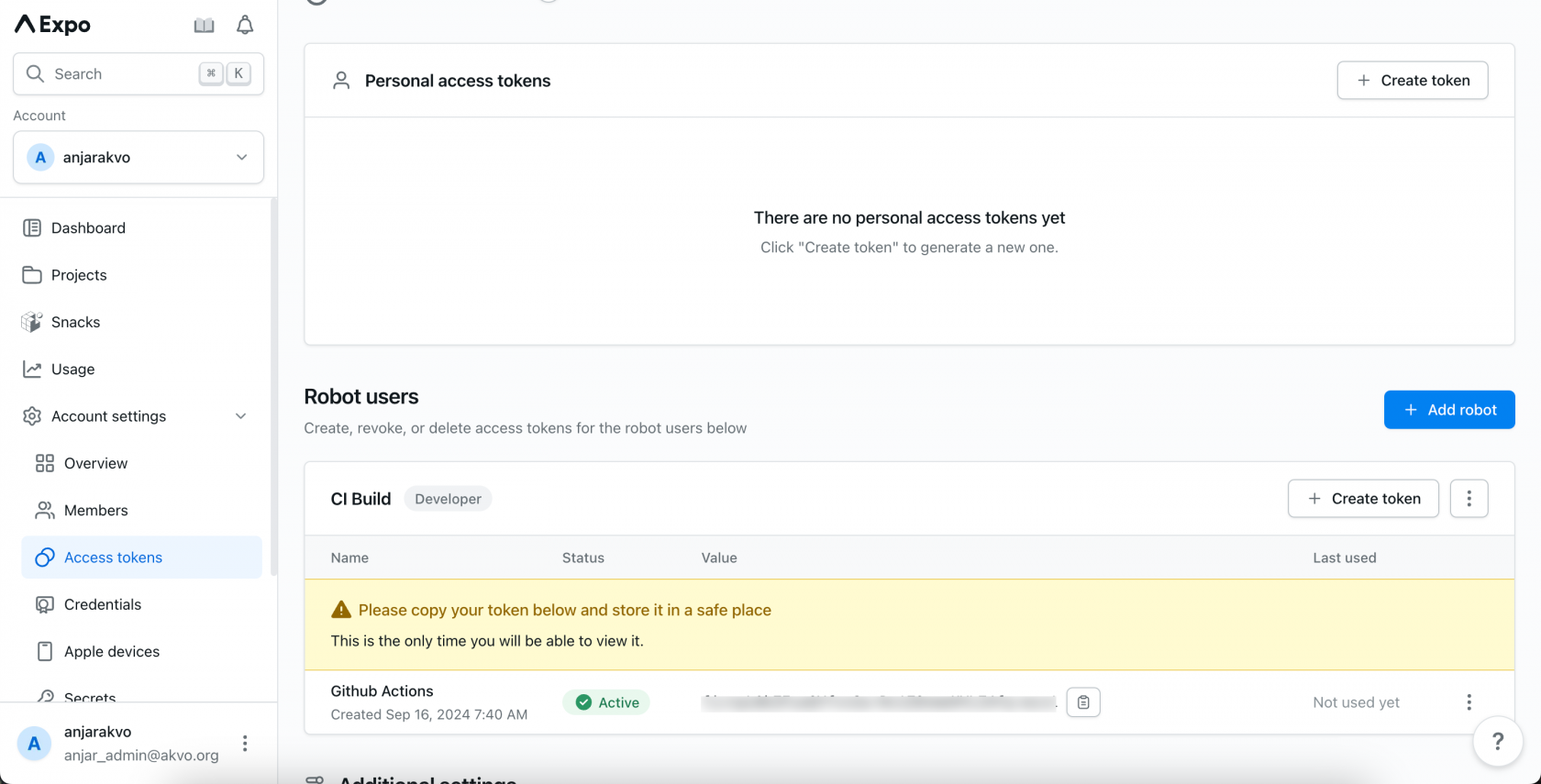Viewport: 1541px width, 784px height.
Task: Open the help question mark button
Action: coord(1497,741)
